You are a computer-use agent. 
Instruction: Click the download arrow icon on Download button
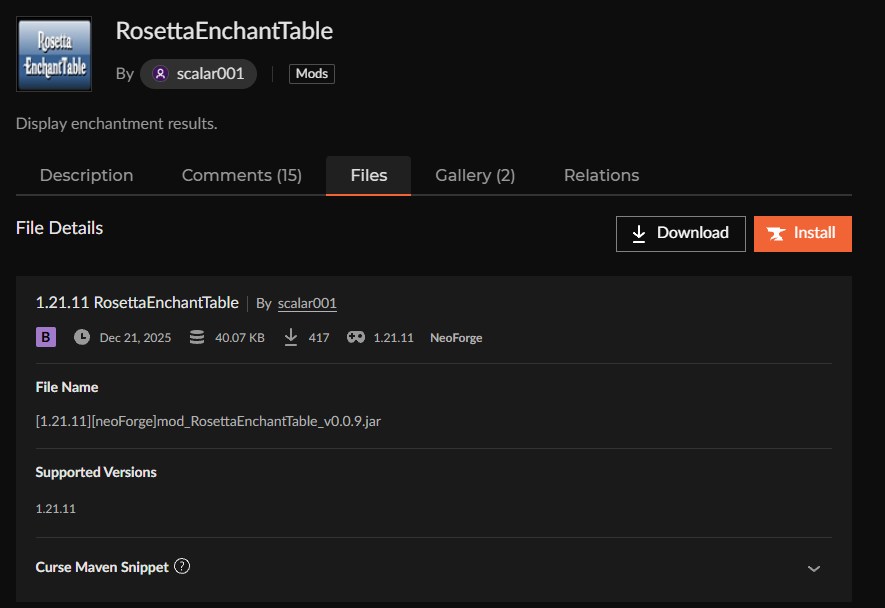point(640,233)
